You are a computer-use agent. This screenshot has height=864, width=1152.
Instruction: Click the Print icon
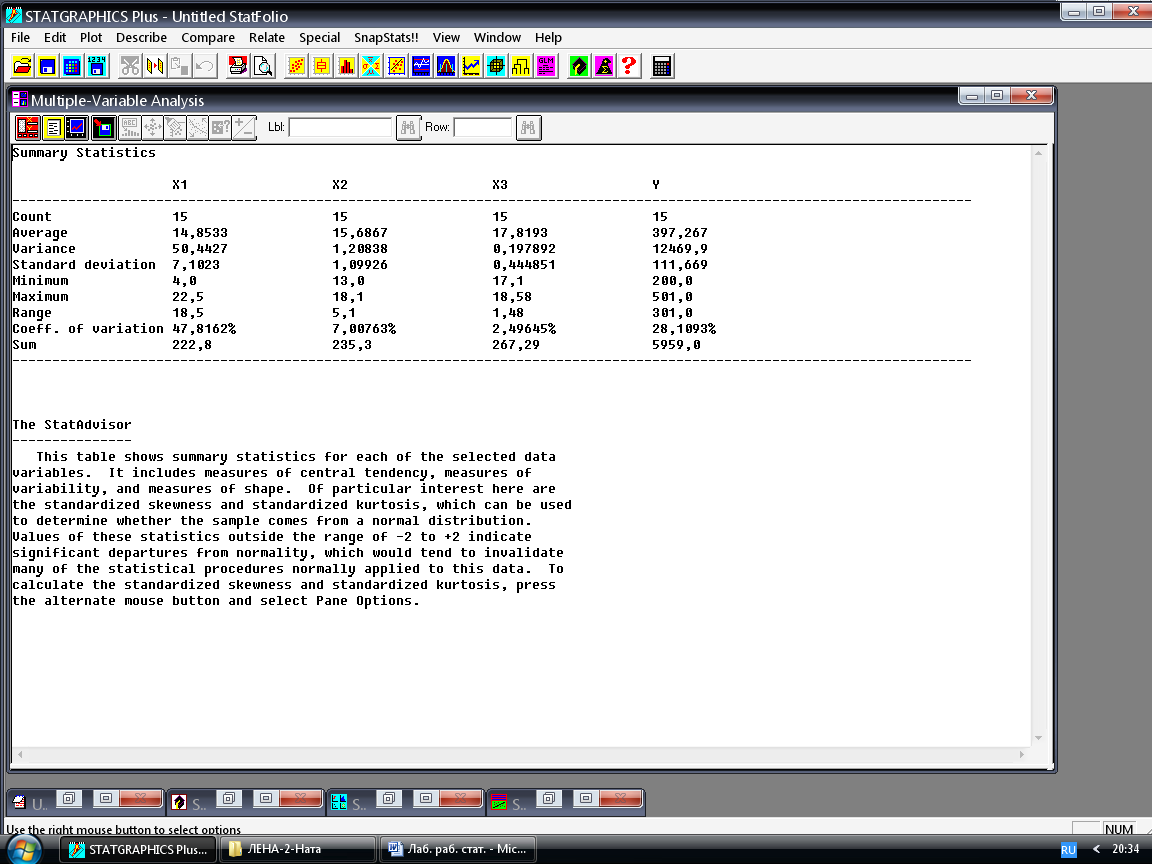click(x=238, y=66)
